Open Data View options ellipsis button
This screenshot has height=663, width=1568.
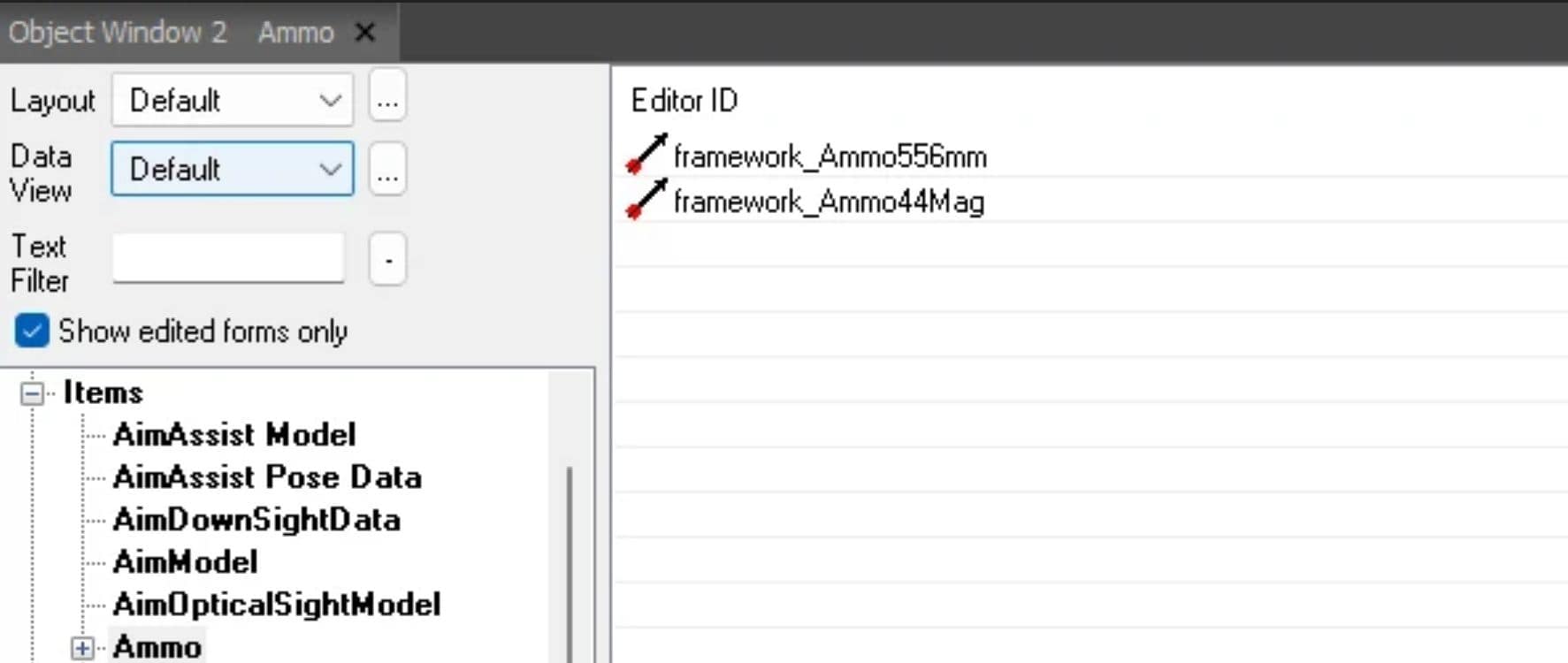tap(386, 169)
